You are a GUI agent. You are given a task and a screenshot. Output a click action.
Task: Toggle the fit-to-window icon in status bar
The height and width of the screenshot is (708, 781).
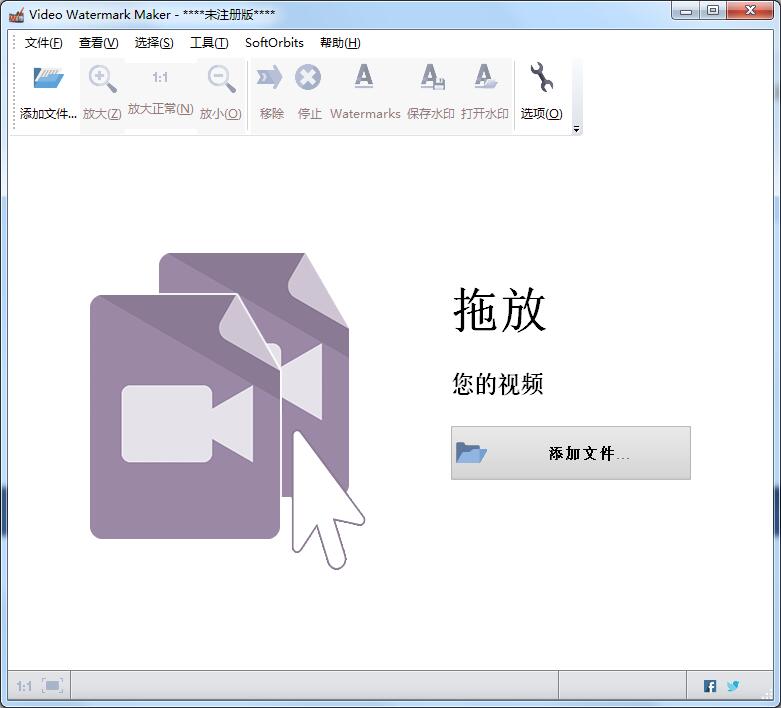(53, 686)
